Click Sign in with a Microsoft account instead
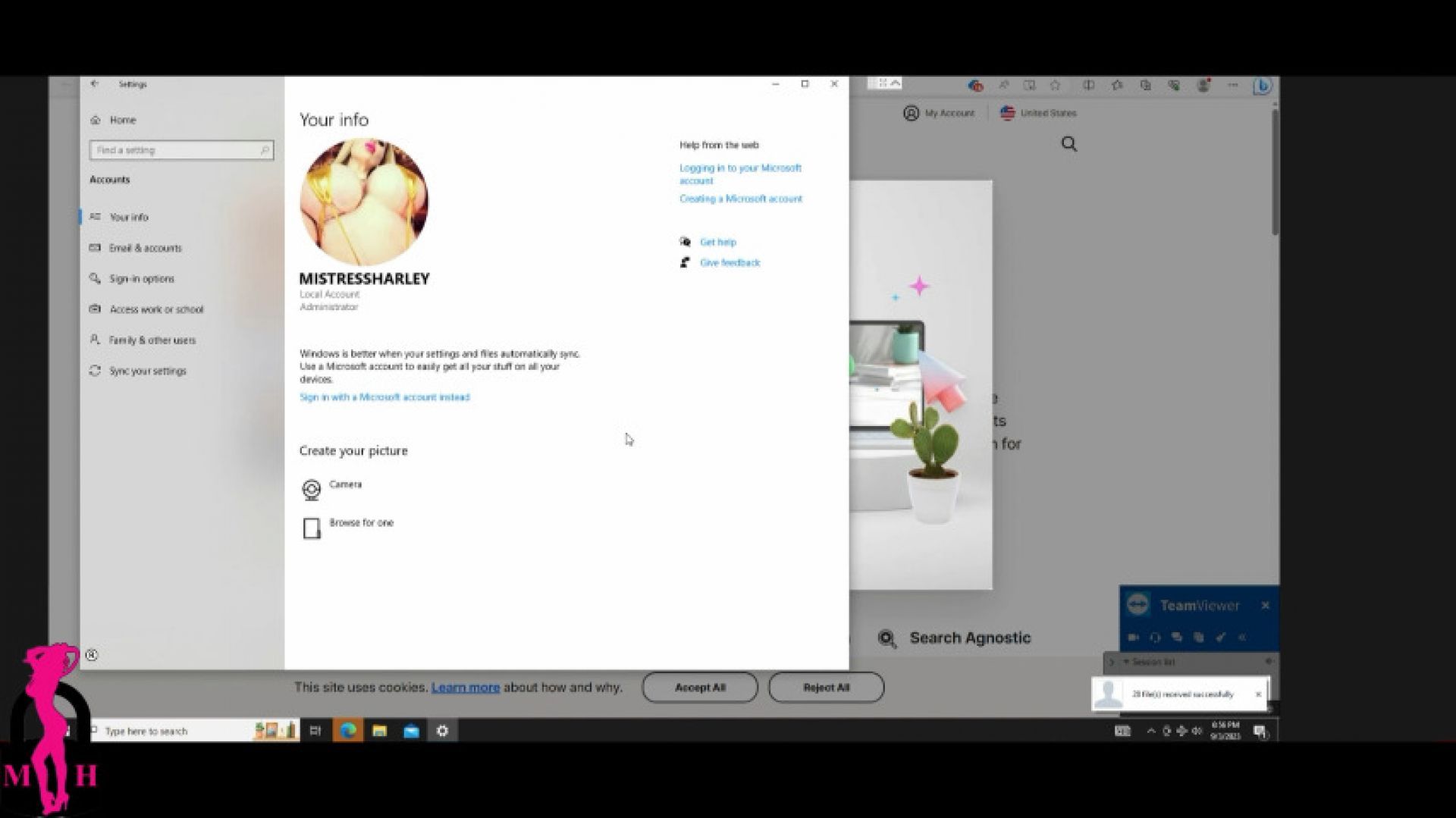Image resolution: width=1456 pixels, height=818 pixels. 384,397
